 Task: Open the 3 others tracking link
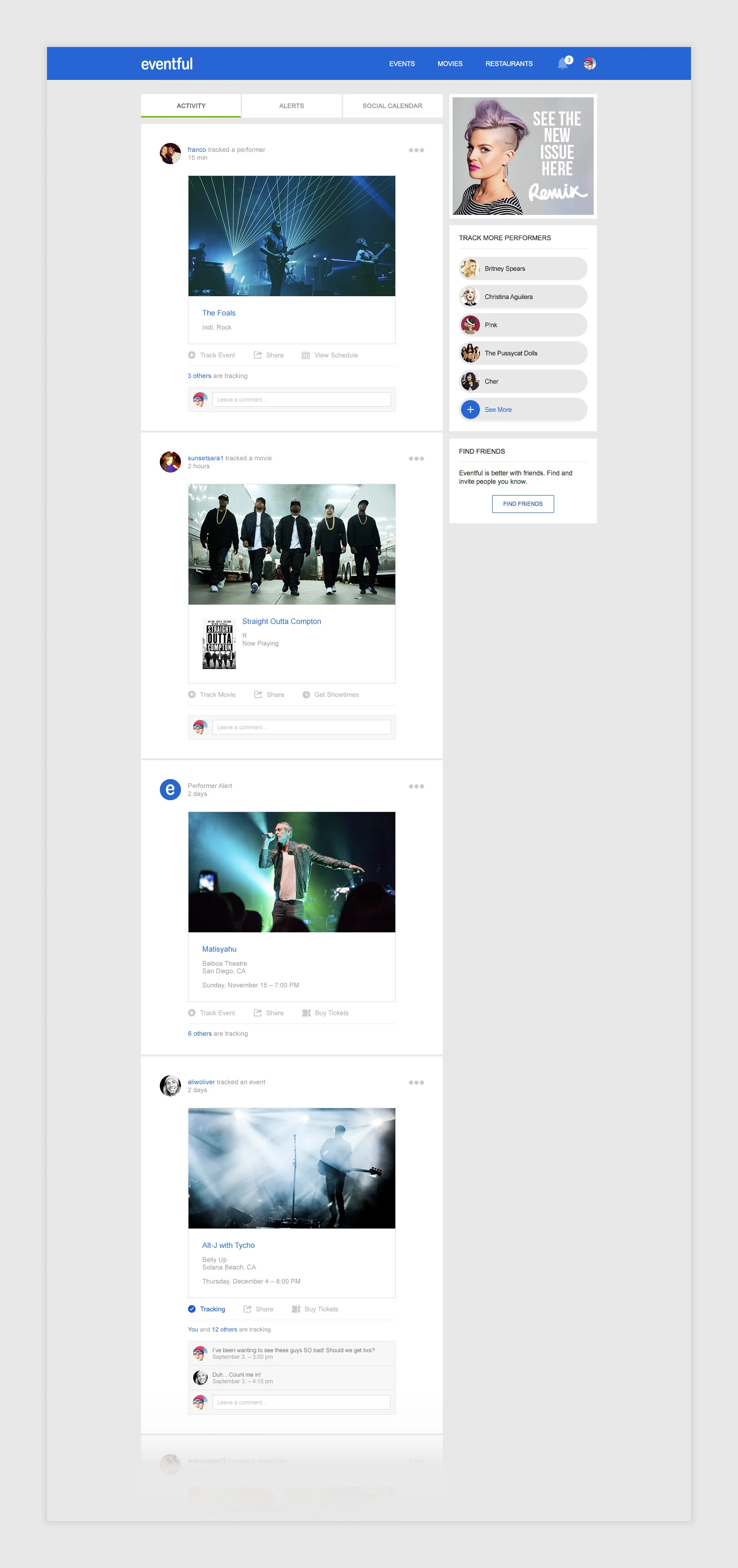pos(200,376)
